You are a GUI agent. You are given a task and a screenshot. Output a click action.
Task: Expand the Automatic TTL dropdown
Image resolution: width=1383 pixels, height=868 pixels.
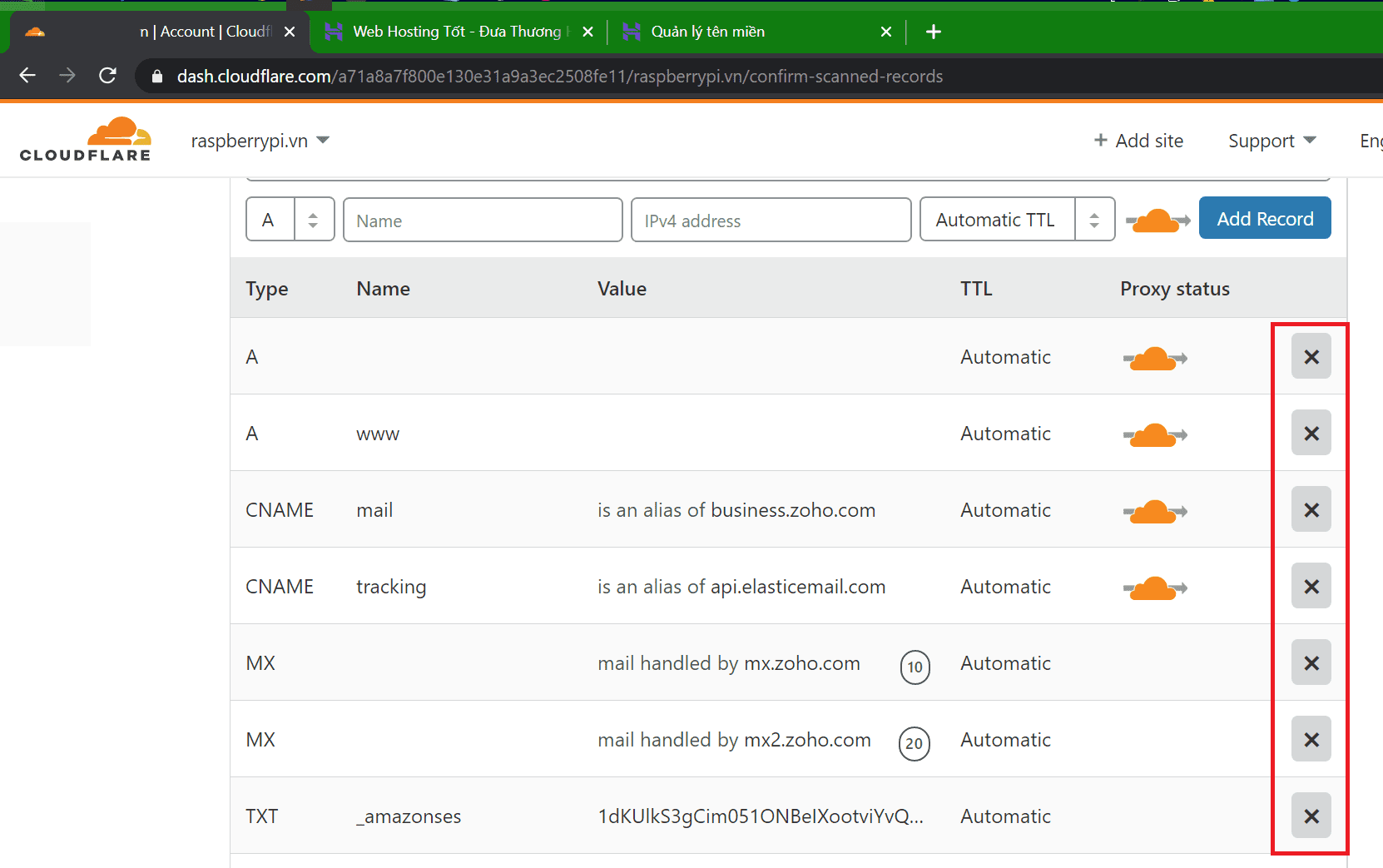click(1016, 220)
